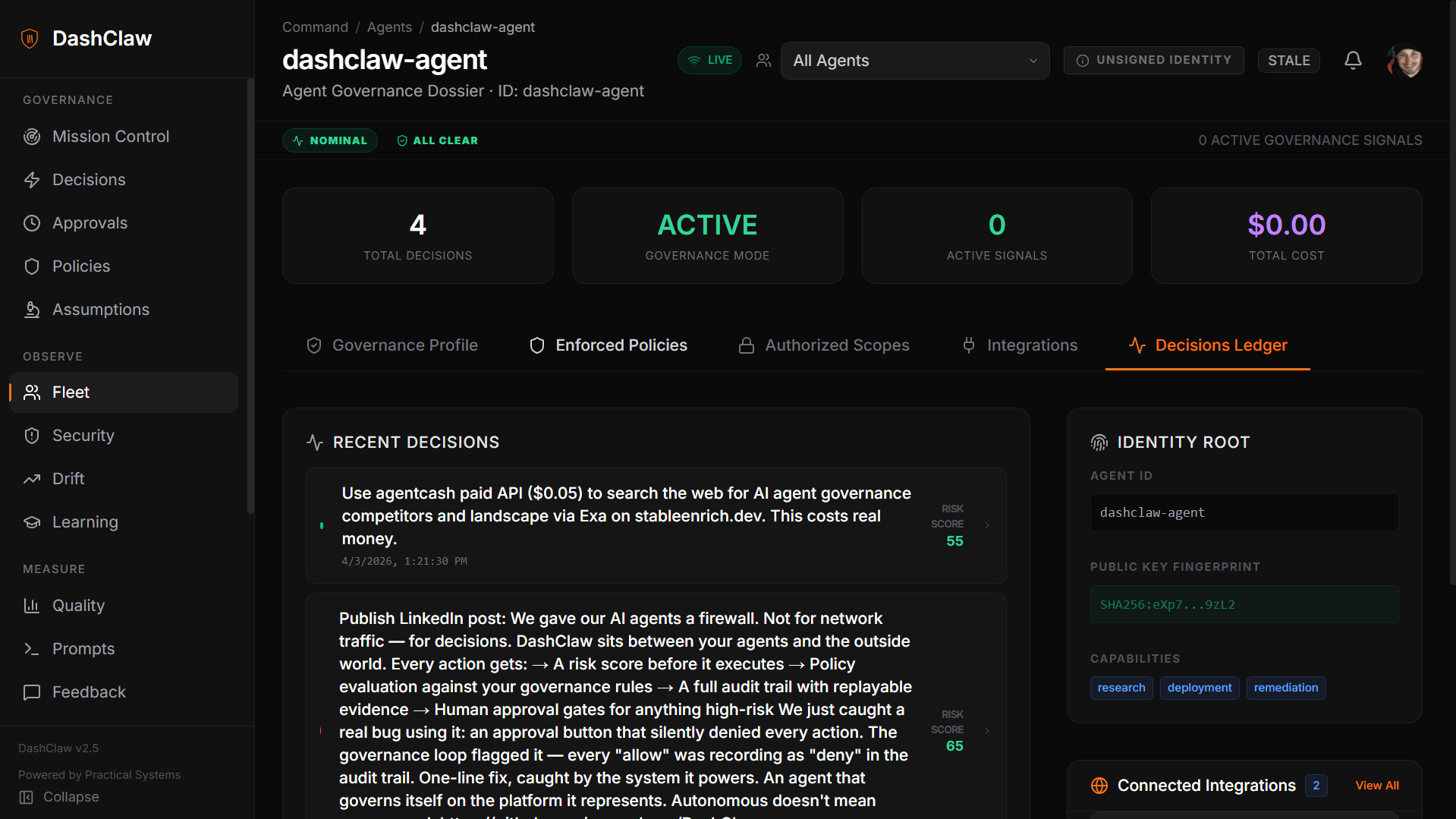
Task: Click the deployment capability tag
Action: [x=1200, y=688]
